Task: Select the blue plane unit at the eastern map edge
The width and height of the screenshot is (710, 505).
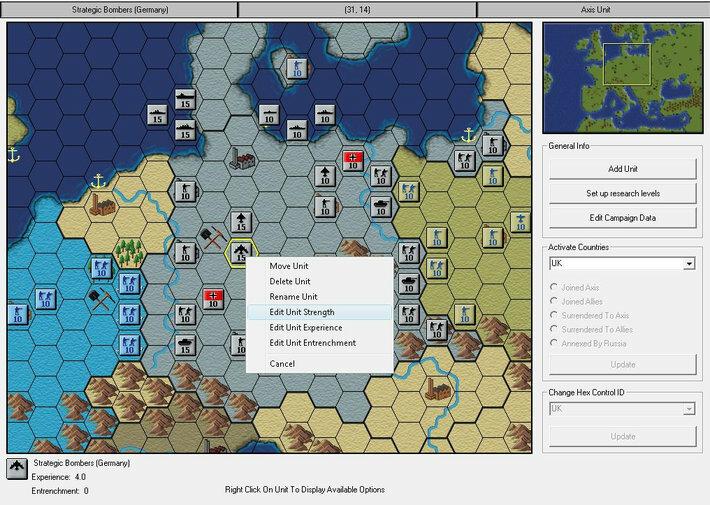Action: click(x=520, y=222)
